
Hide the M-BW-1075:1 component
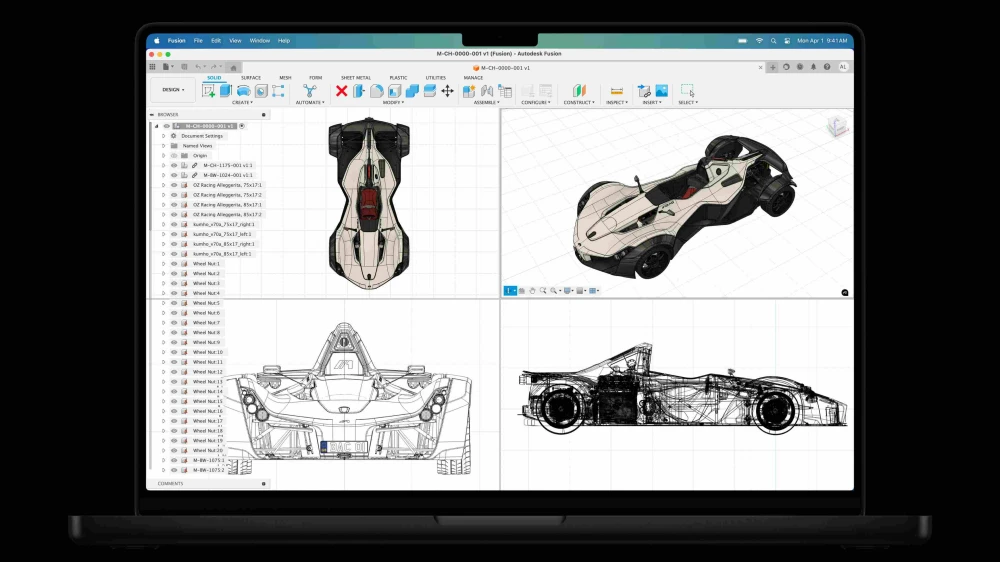click(x=173, y=460)
